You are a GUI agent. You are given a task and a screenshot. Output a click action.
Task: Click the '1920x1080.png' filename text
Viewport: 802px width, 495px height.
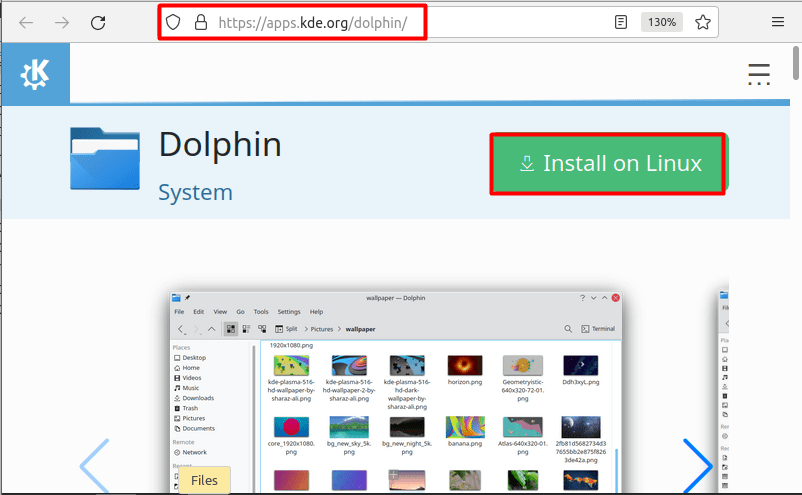tap(291, 345)
